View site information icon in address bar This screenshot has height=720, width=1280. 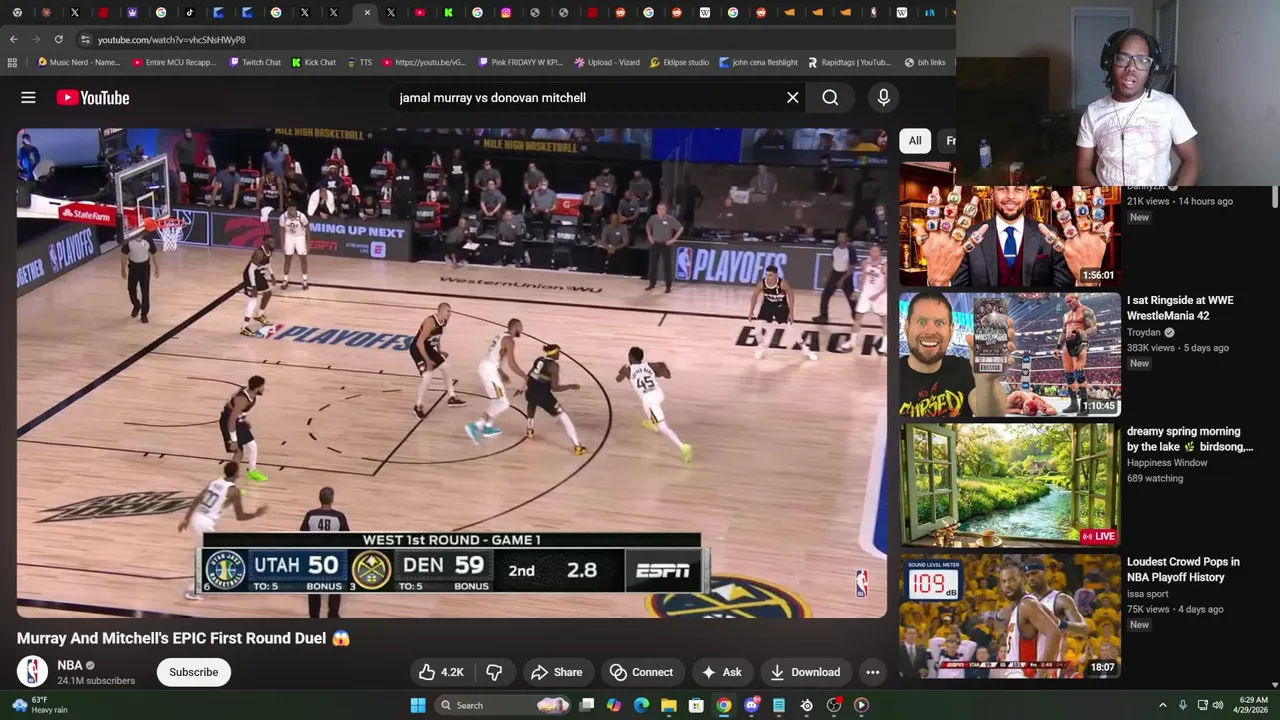[85, 39]
